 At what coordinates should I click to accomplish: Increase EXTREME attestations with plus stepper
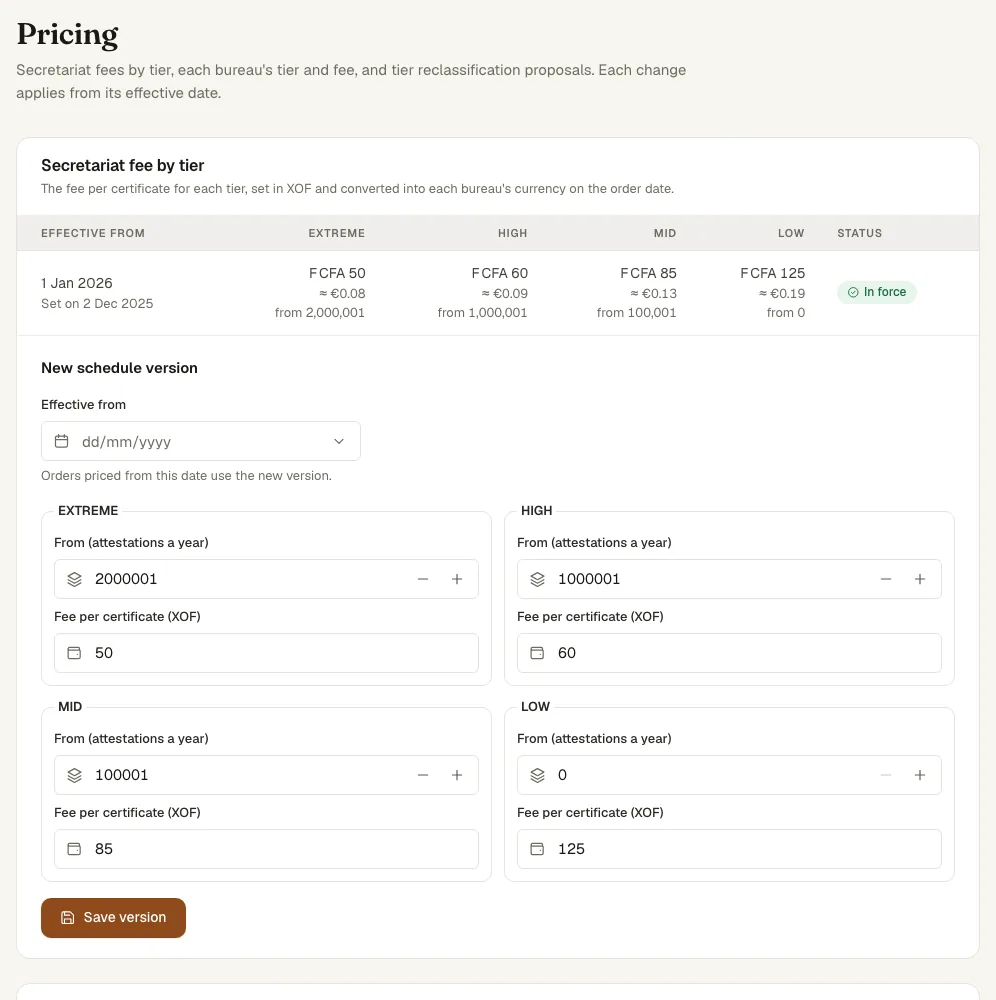[457, 579]
